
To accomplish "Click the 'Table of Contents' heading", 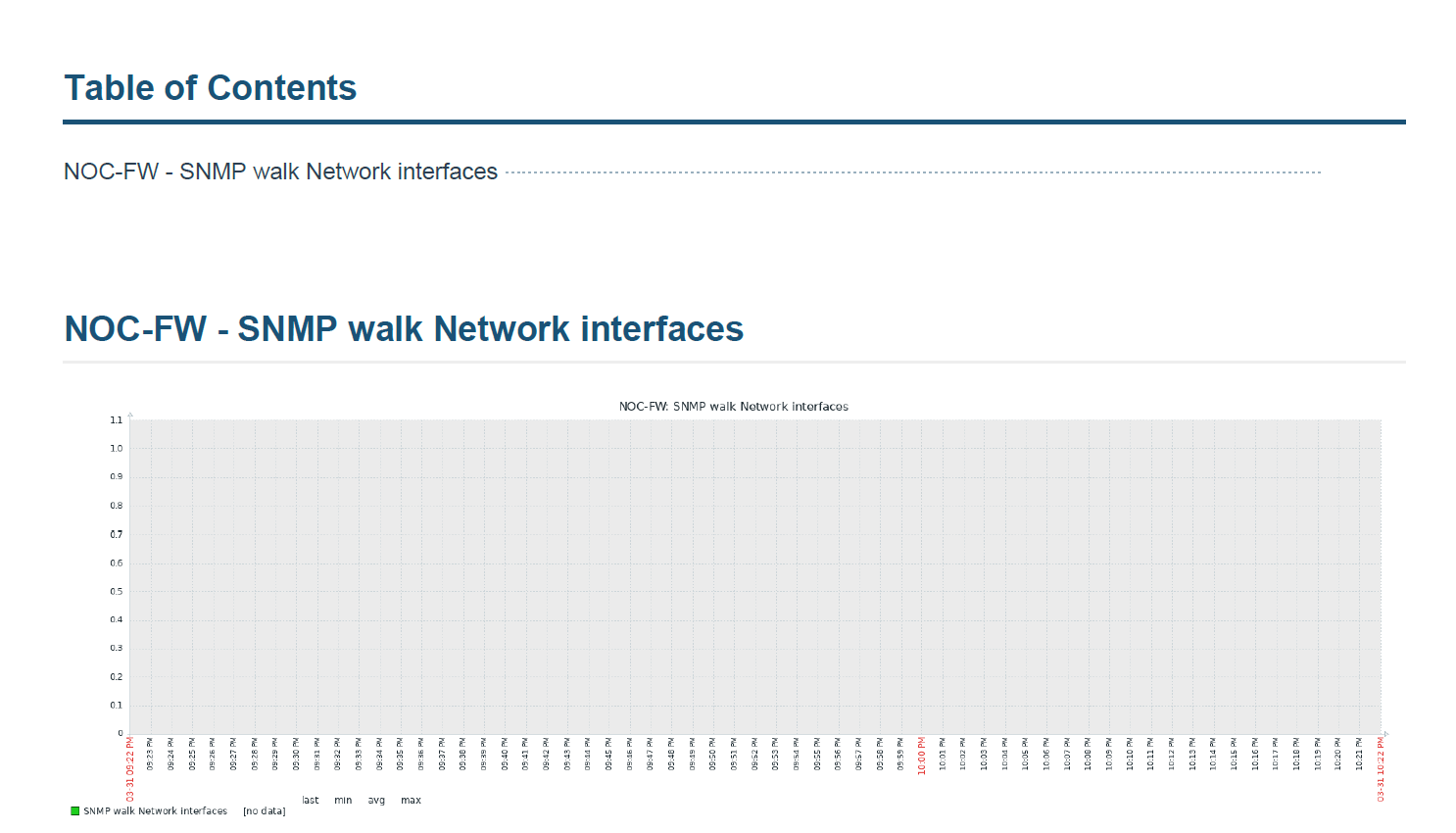I will coord(211,88).
